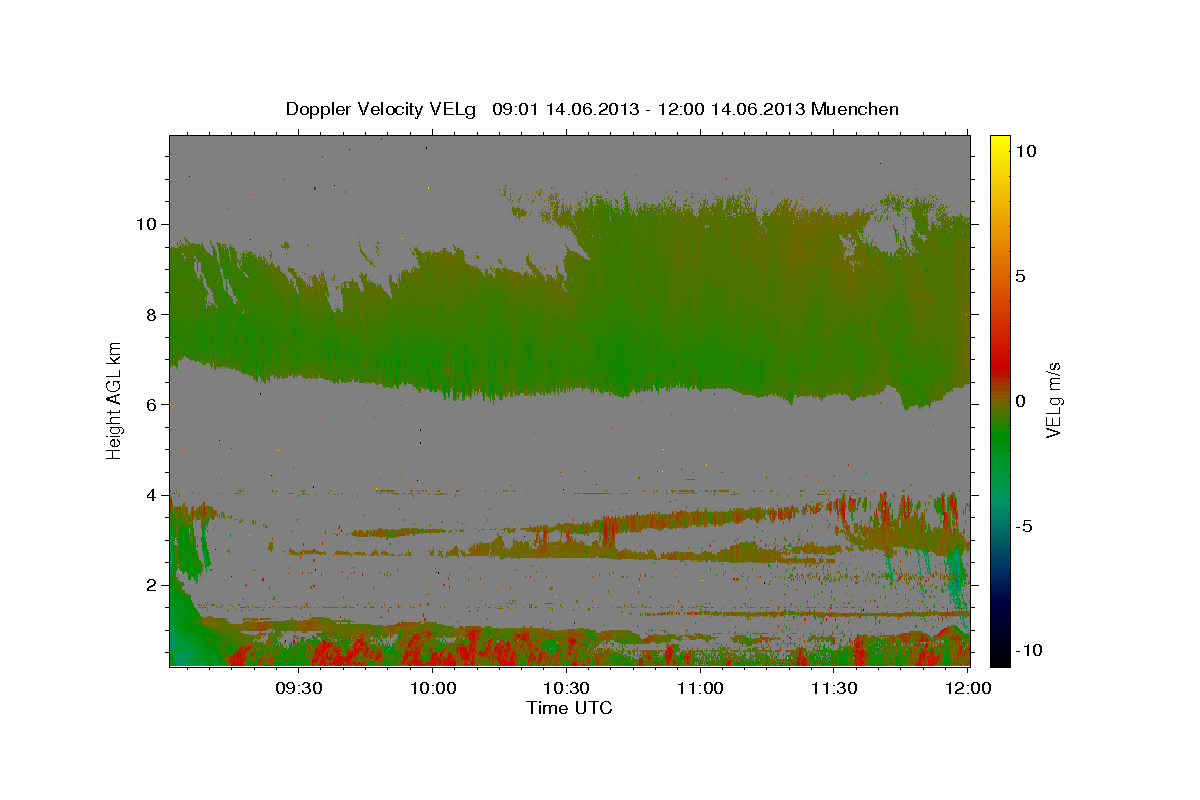Screen dimensions: 1200x800
Task: Click the colorbar value 10 label
Action: (x=1026, y=150)
